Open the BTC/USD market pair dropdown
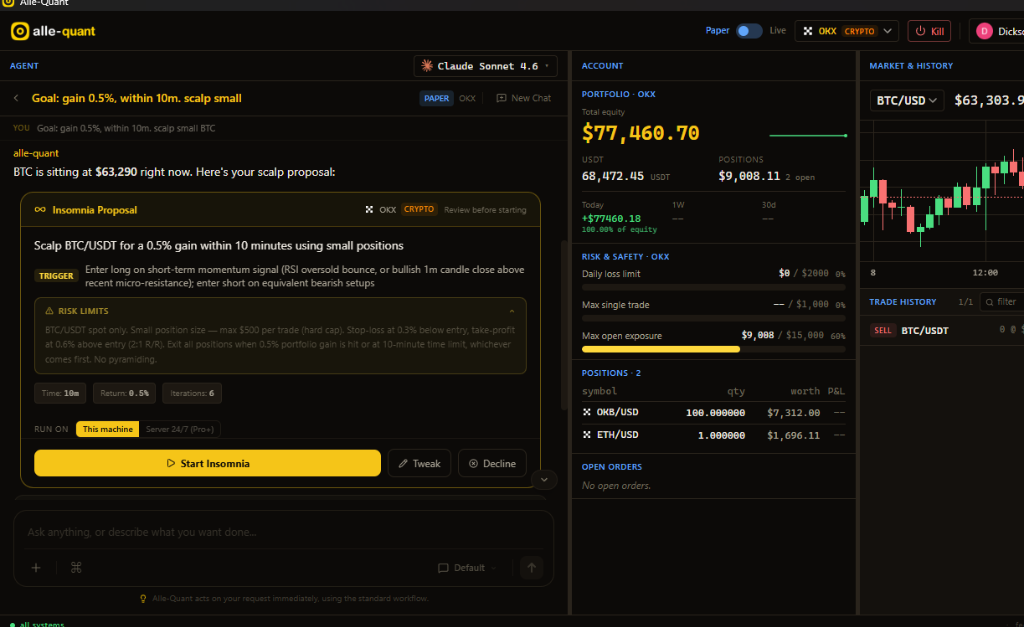1024x627 pixels. pyautogui.click(x=906, y=101)
